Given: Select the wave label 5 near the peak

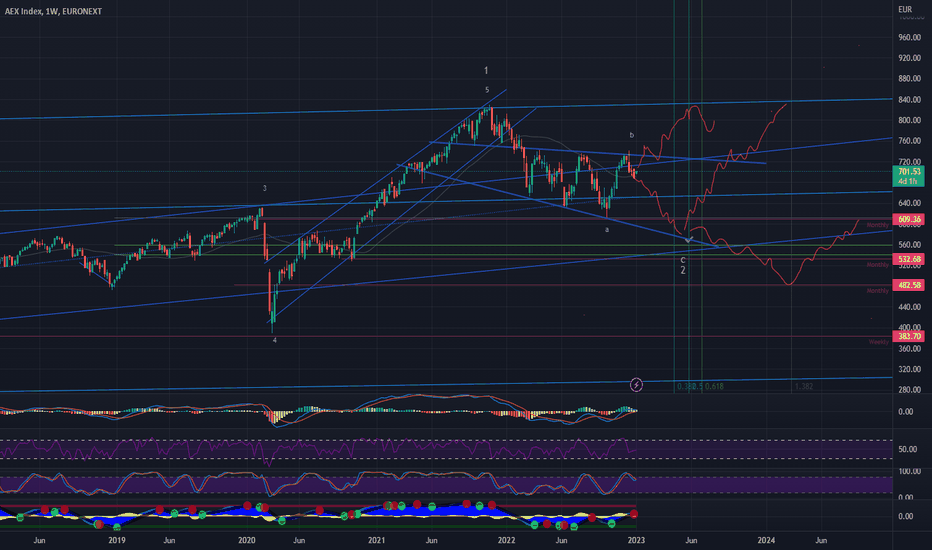Looking at the screenshot, I should pos(487,90).
